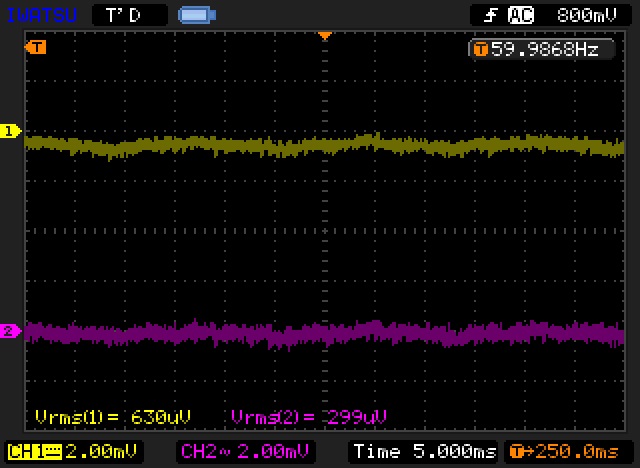Viewport: 640px width, 468px height.
Task: Click the battery level icon
Action: (194, 15)
